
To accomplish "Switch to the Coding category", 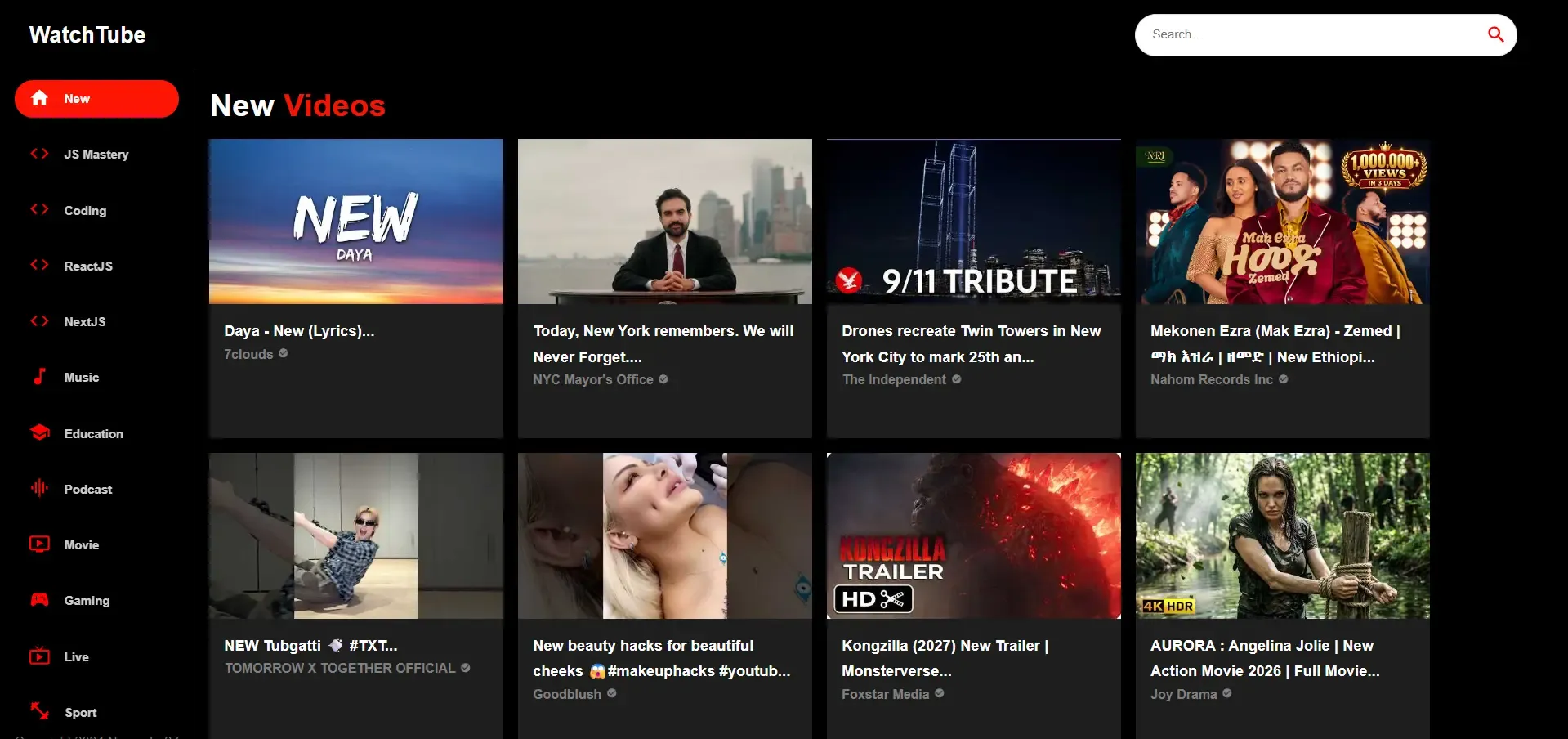I will (85, 211).
